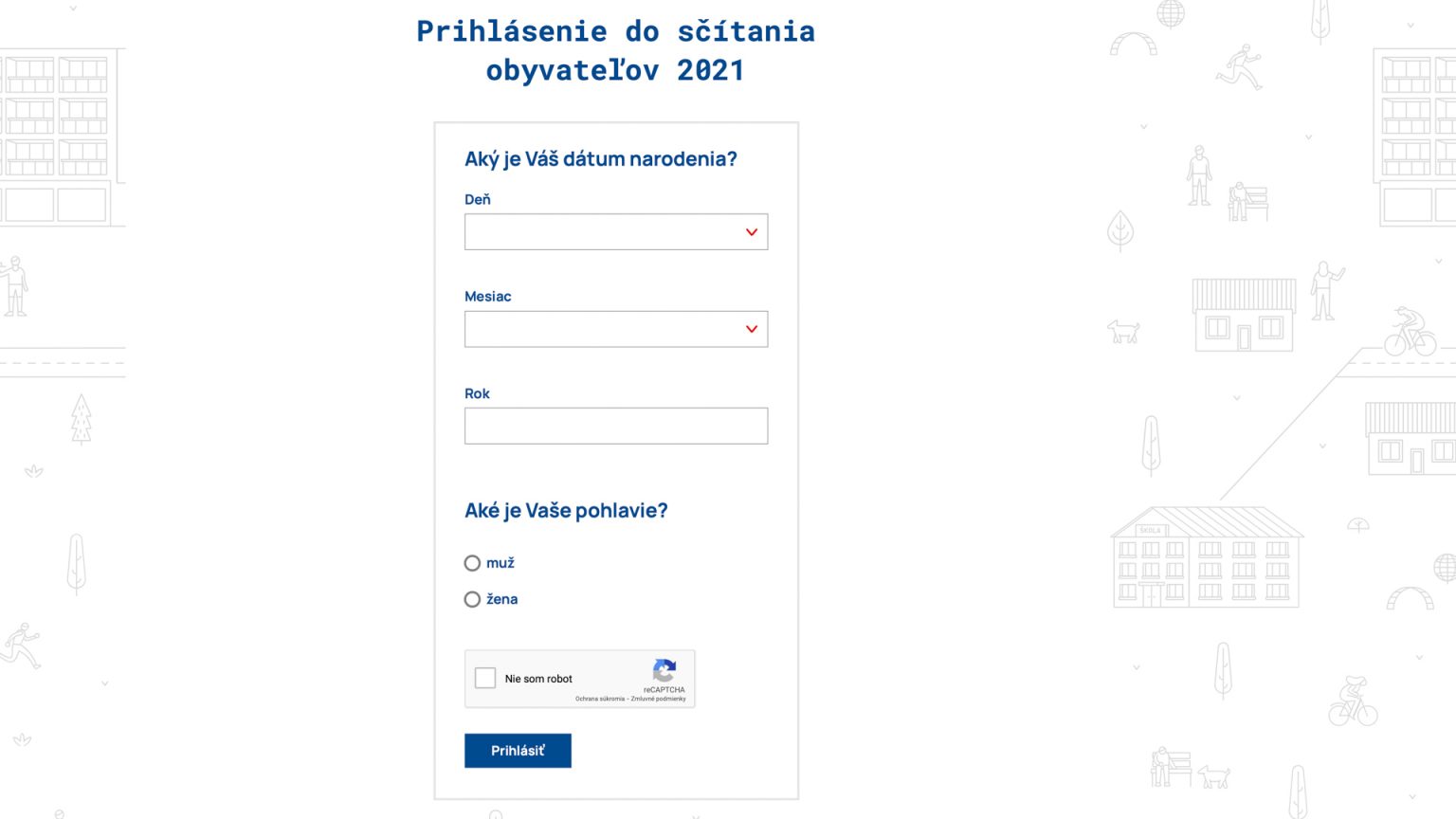Viewport: 1456px width, 819px height.
Task: Select the žena radio button
Action: [472, 599]
